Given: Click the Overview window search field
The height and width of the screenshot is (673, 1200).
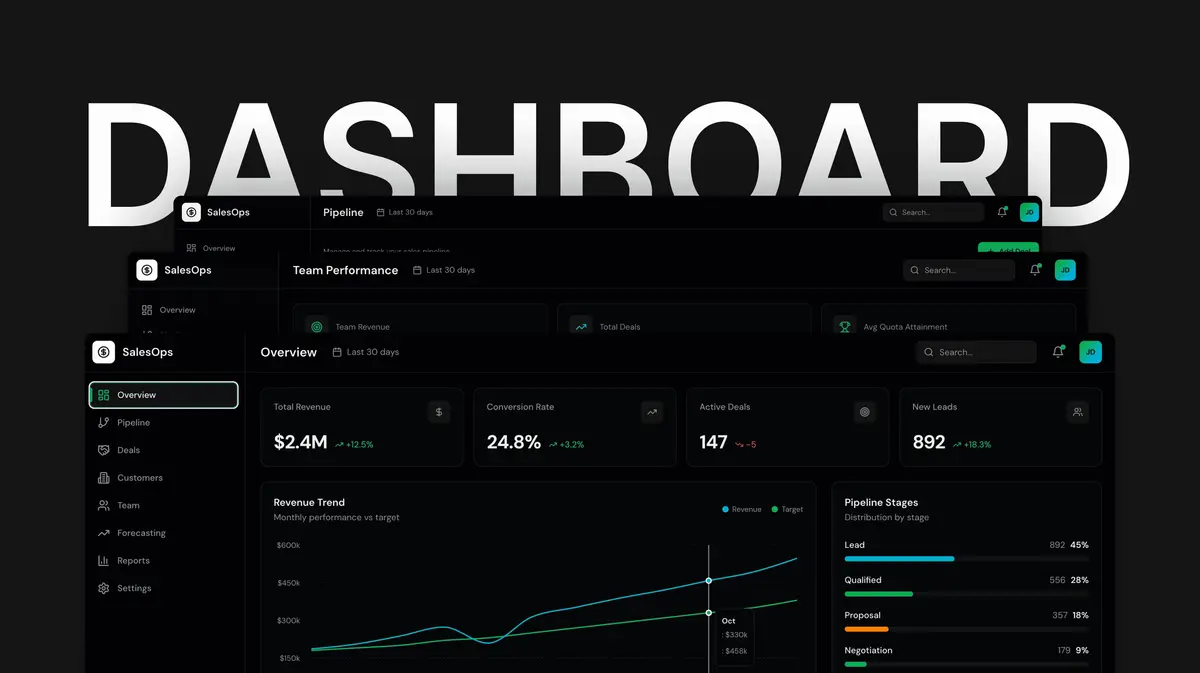Looking at the screenshot, I should pos(976,352).
